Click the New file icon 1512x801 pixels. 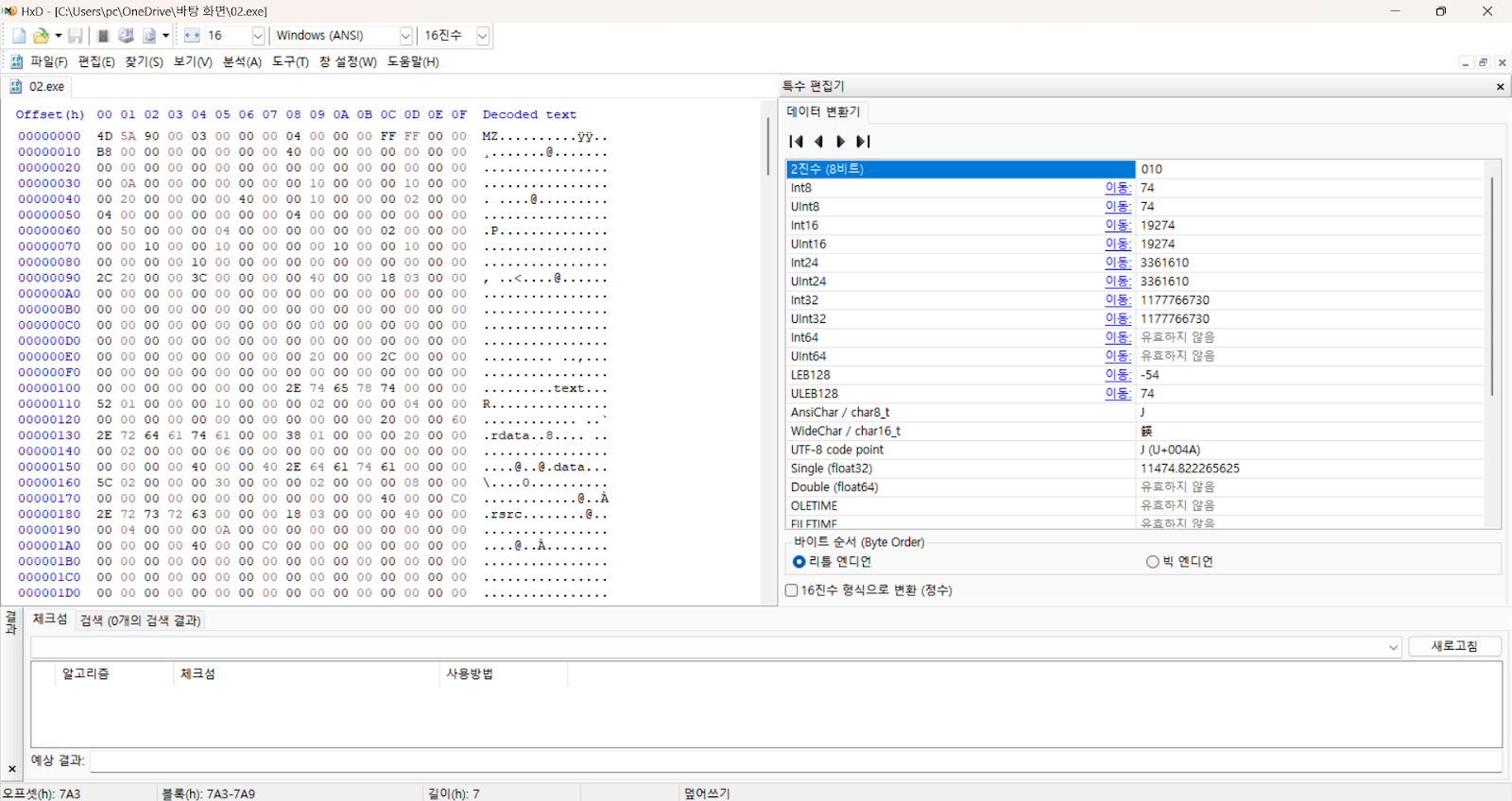point(19,36)
